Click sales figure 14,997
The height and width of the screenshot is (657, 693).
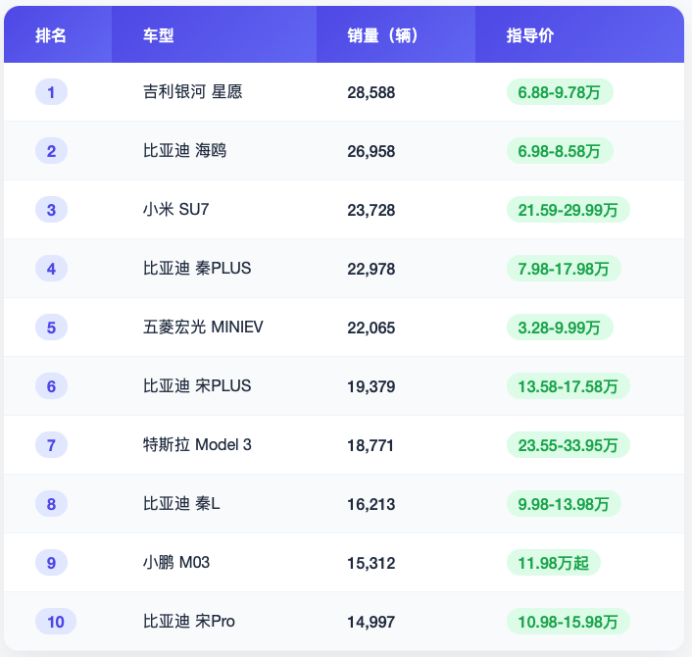point(371,621)
